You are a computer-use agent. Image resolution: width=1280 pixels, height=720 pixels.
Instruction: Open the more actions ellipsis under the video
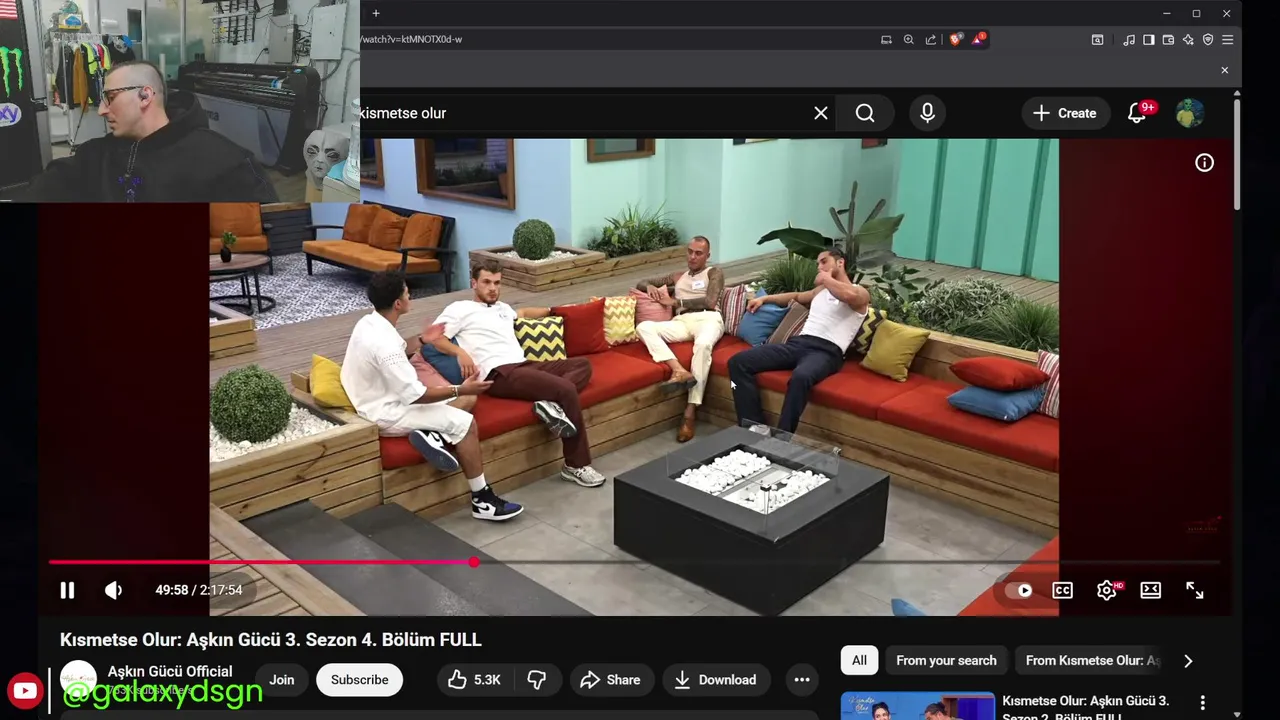point(802,680)
